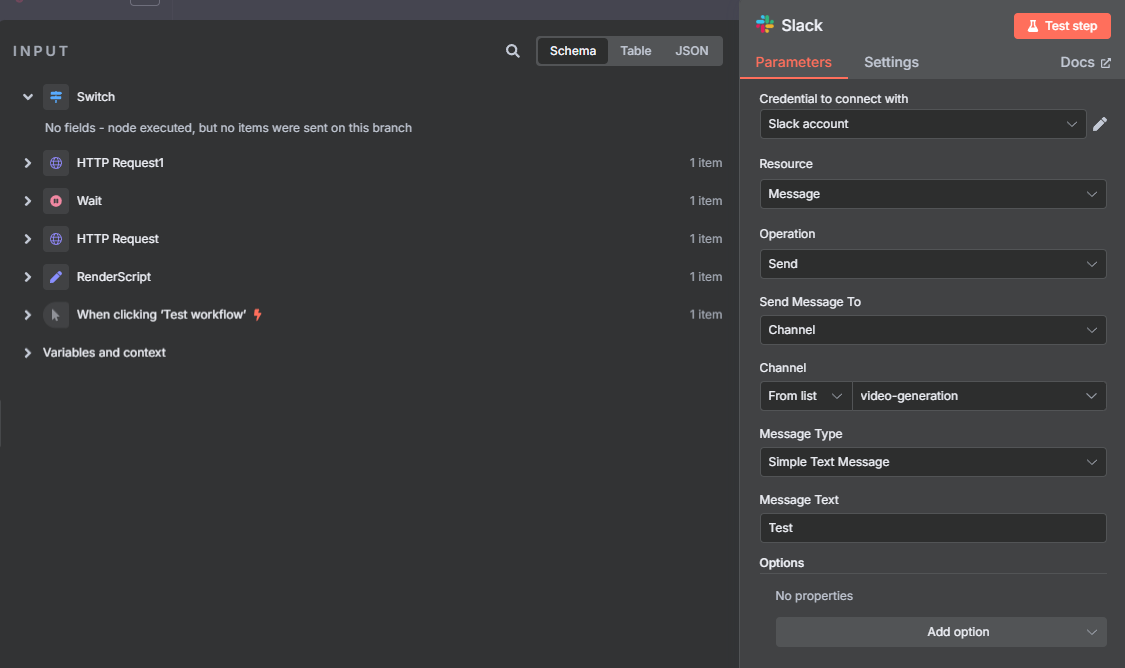Switch input view to Table
The image size is (1125, 668).
click(x=636, y=51)
